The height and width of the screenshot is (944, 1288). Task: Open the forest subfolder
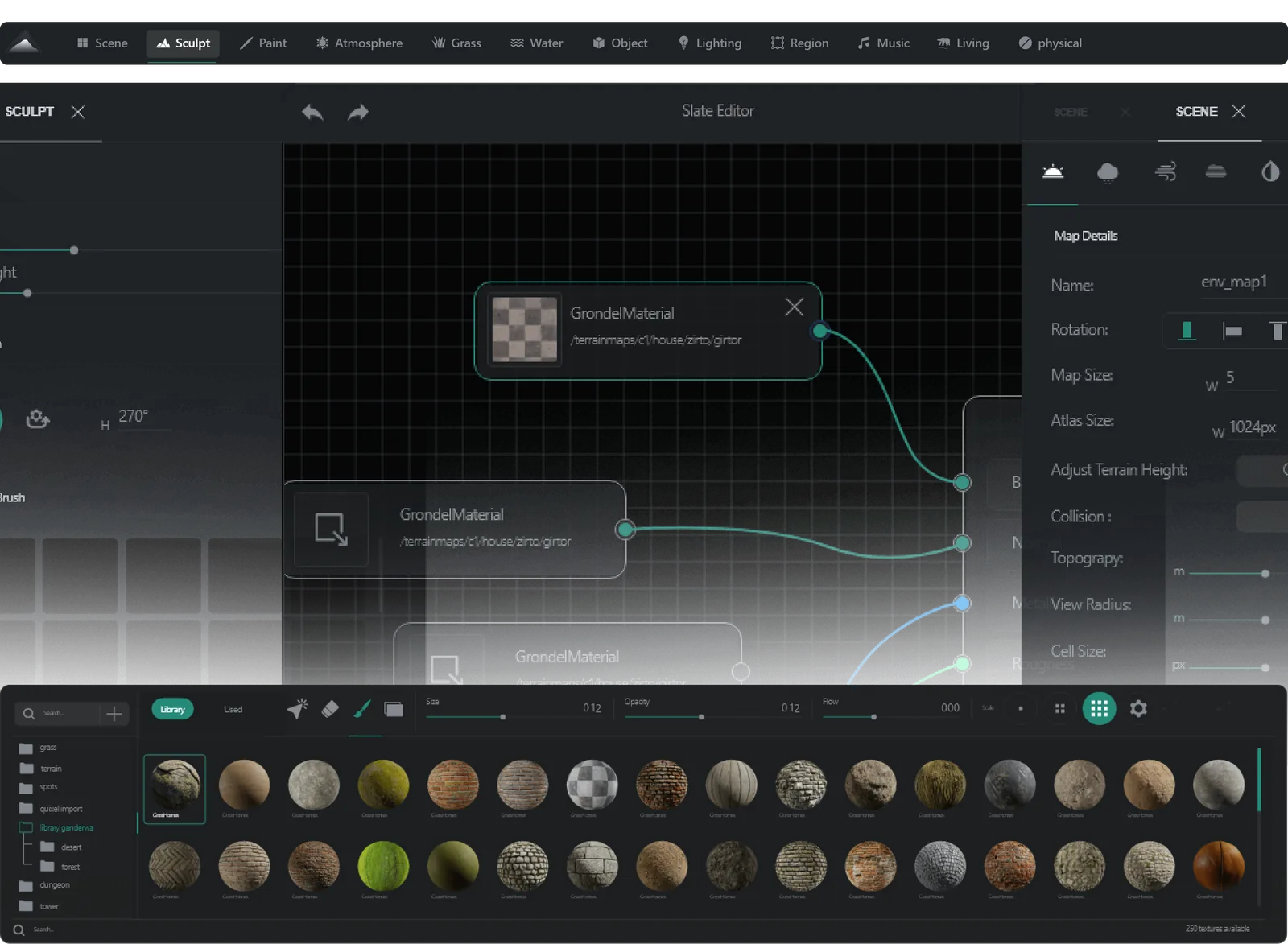pyautogui.click(x=60, y=867)
